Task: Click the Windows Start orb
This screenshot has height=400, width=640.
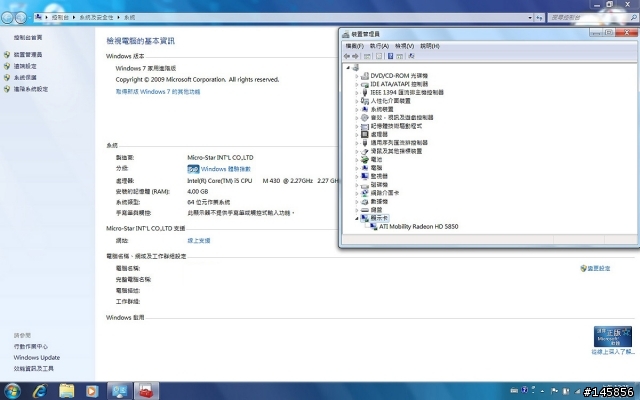Action: tap(12, 391)
